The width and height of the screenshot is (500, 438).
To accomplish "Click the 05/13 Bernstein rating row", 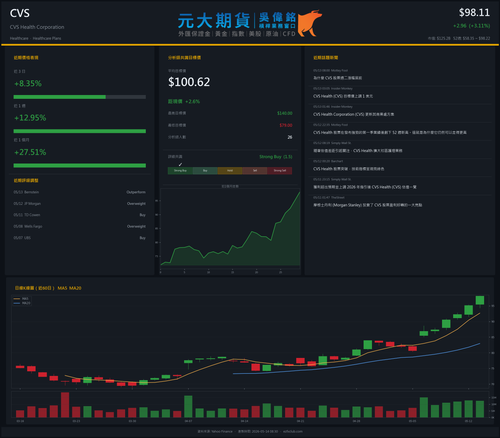I will [80, 192].
